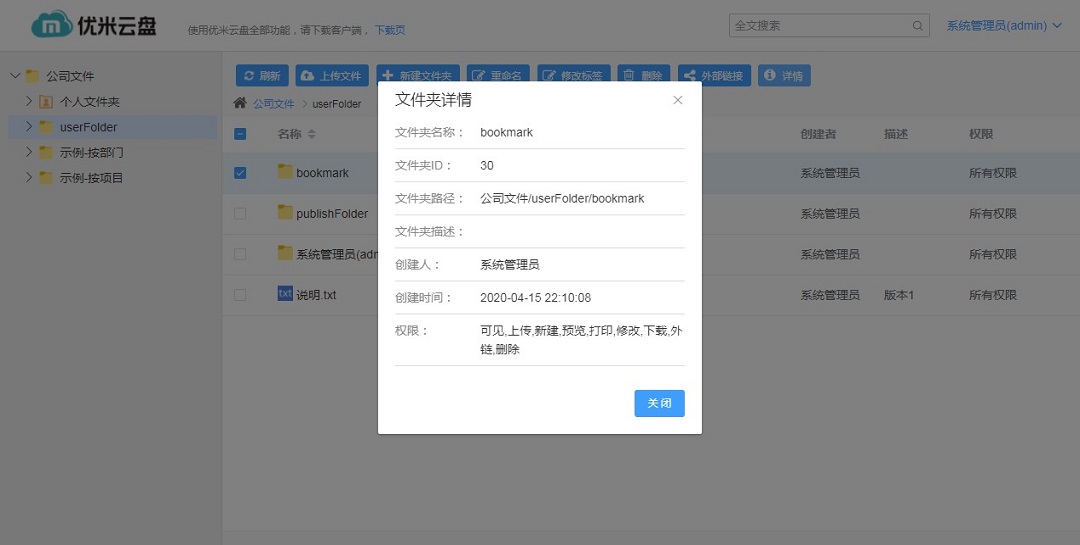Check the 系统管理员(adm folder row checkbox
The height and width of the screenshot is (545, 1080).
point(240,254)
